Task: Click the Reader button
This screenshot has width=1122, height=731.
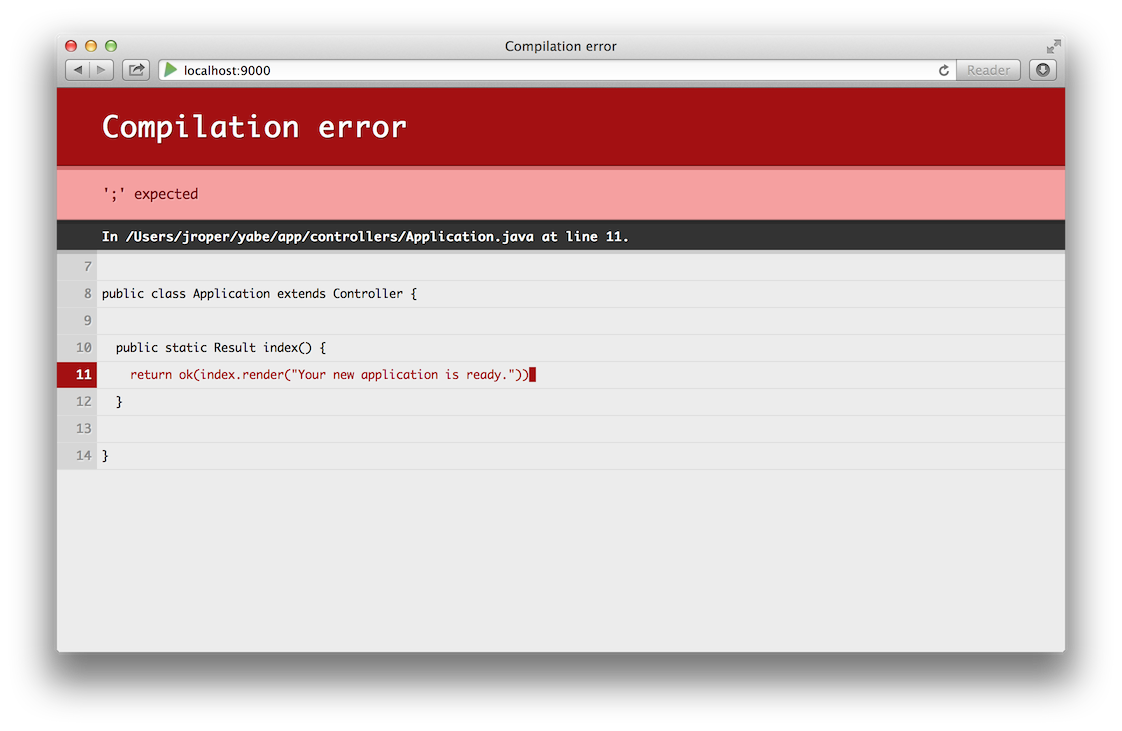Action: [x=988, y=70]
